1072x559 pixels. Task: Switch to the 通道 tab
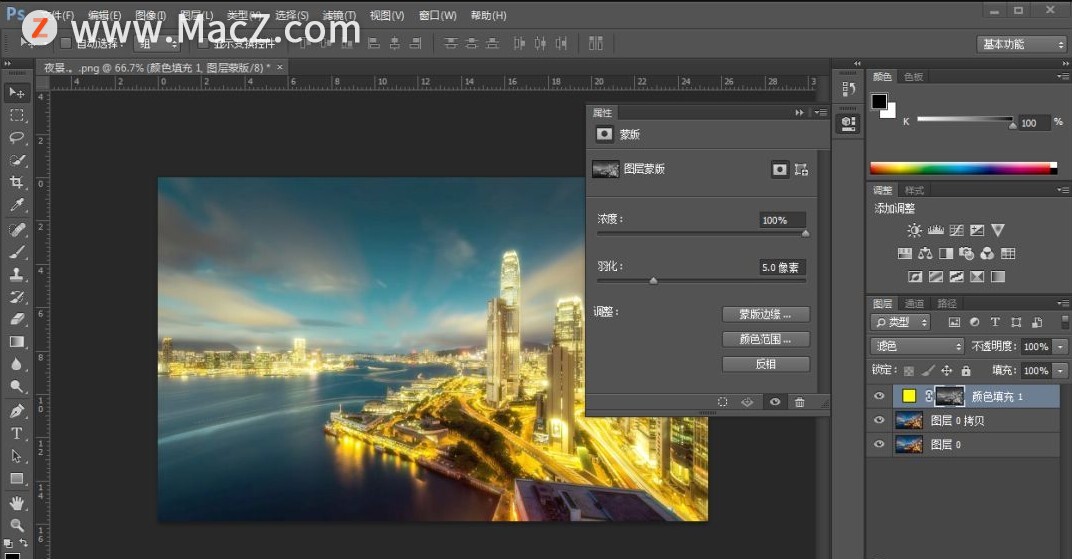point(914,303)
